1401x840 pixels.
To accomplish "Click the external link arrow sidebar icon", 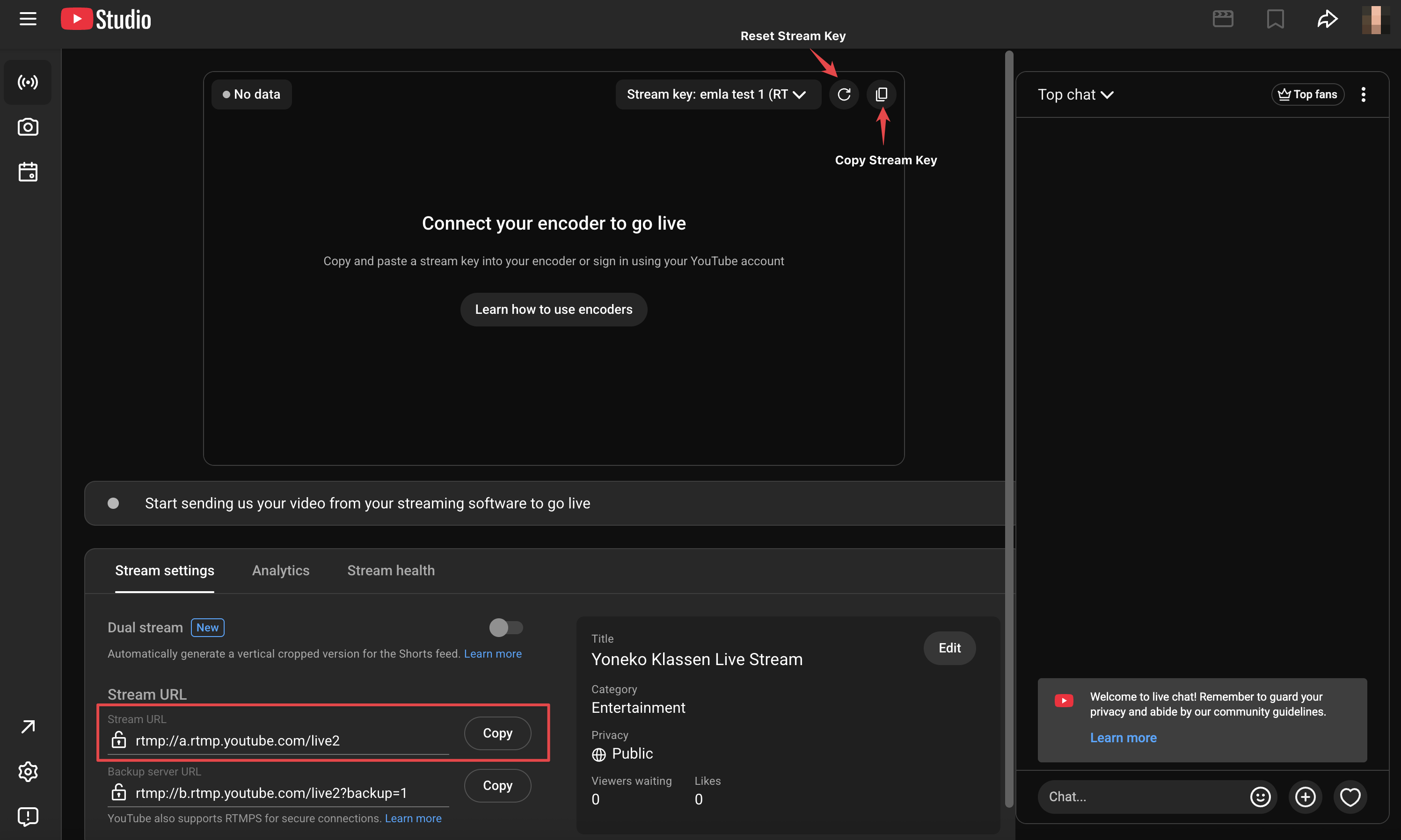I will pos(28,726).
